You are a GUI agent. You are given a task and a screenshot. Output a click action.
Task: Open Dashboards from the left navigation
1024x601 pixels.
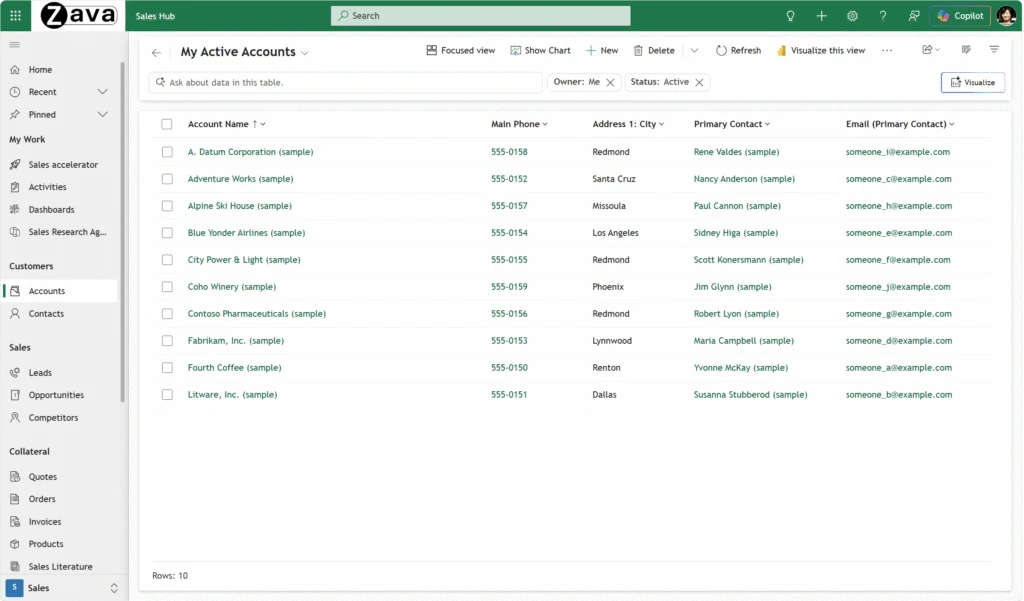(51, 210)
